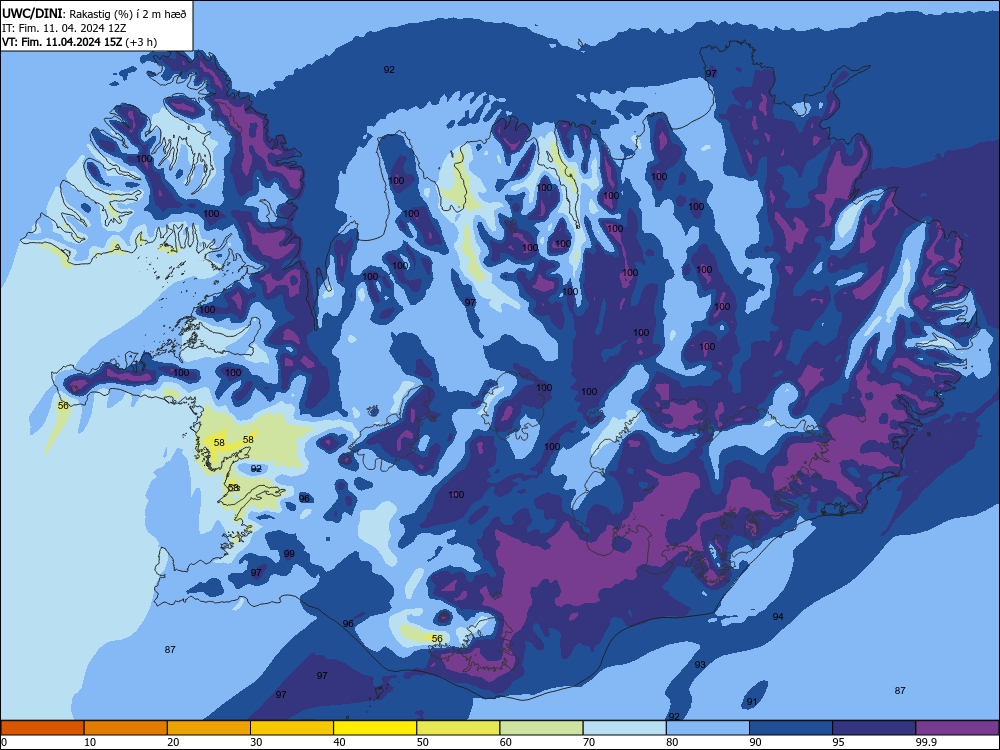Click the dark orange 0–10 legend swatch
This screenshot has width=1000, height=750.
pos(42,728)
